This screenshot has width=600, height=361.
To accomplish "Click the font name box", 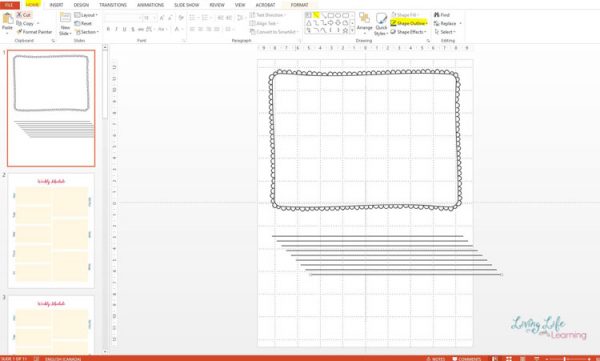I will (x=122, y=18).
